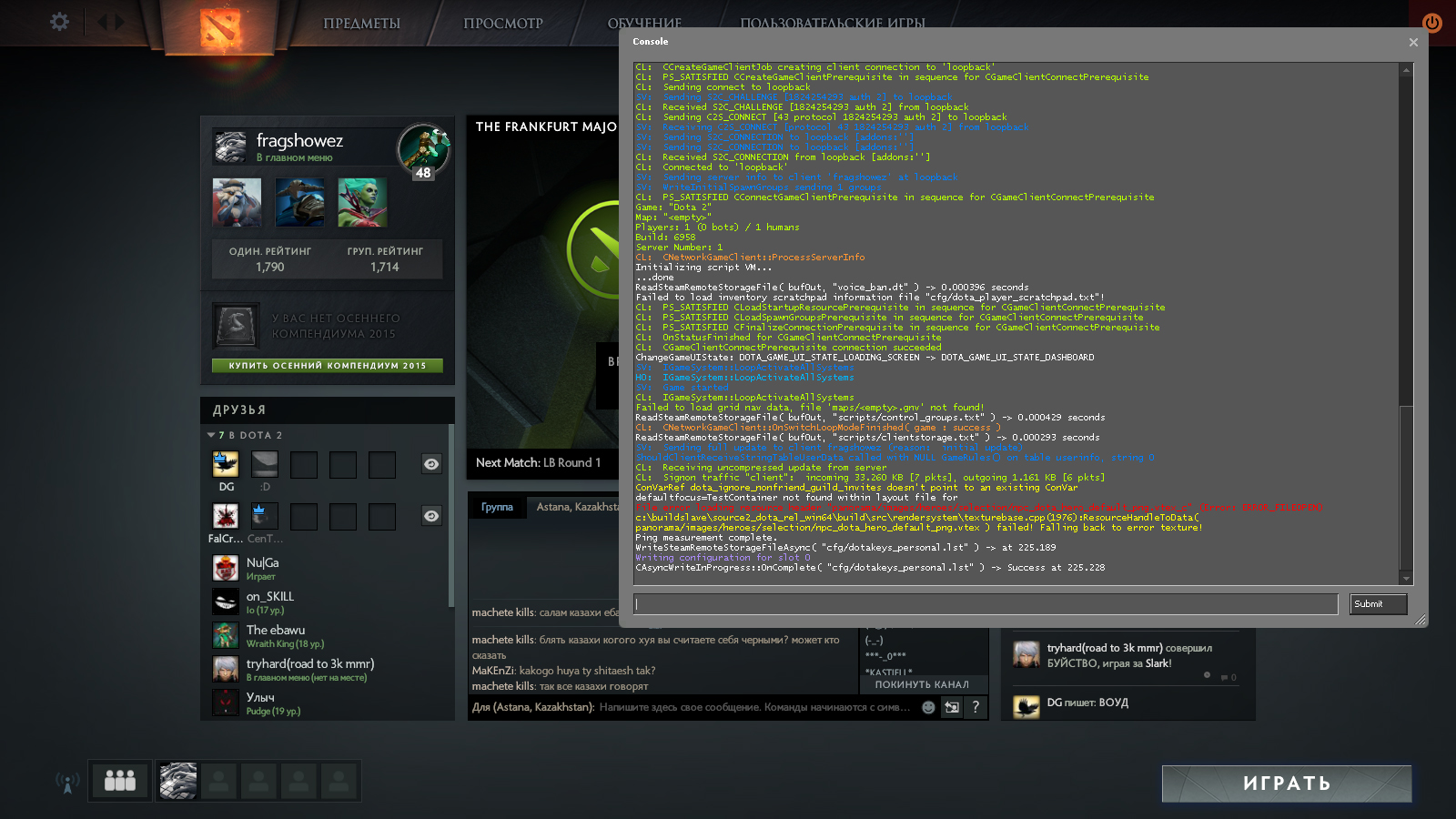Buy the Fall Compendium 2015
1456x819 pixels.
point(328,366)
